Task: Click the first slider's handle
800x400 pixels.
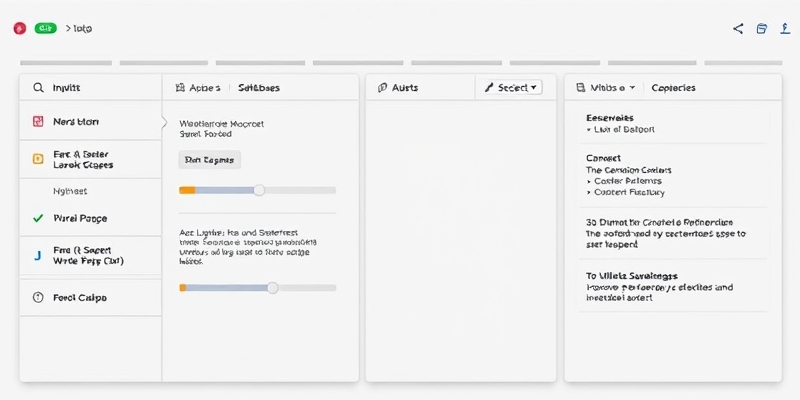Action: 259,189
